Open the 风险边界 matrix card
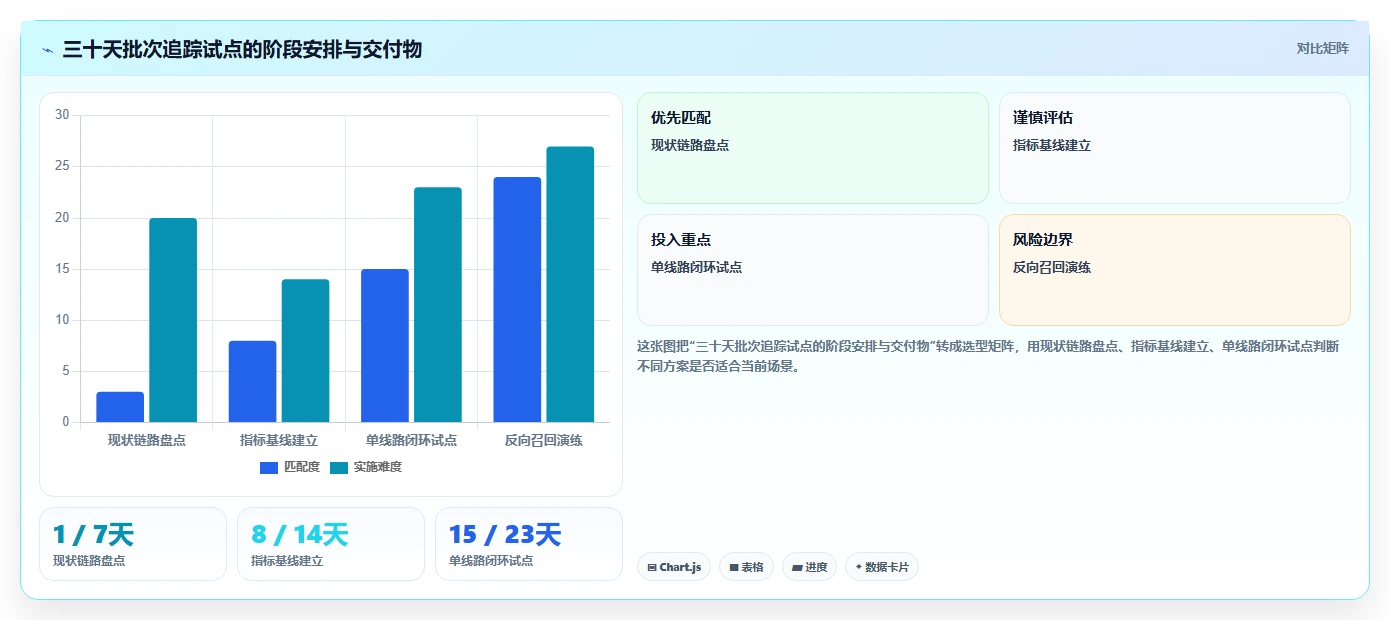 coord(1175,270)
